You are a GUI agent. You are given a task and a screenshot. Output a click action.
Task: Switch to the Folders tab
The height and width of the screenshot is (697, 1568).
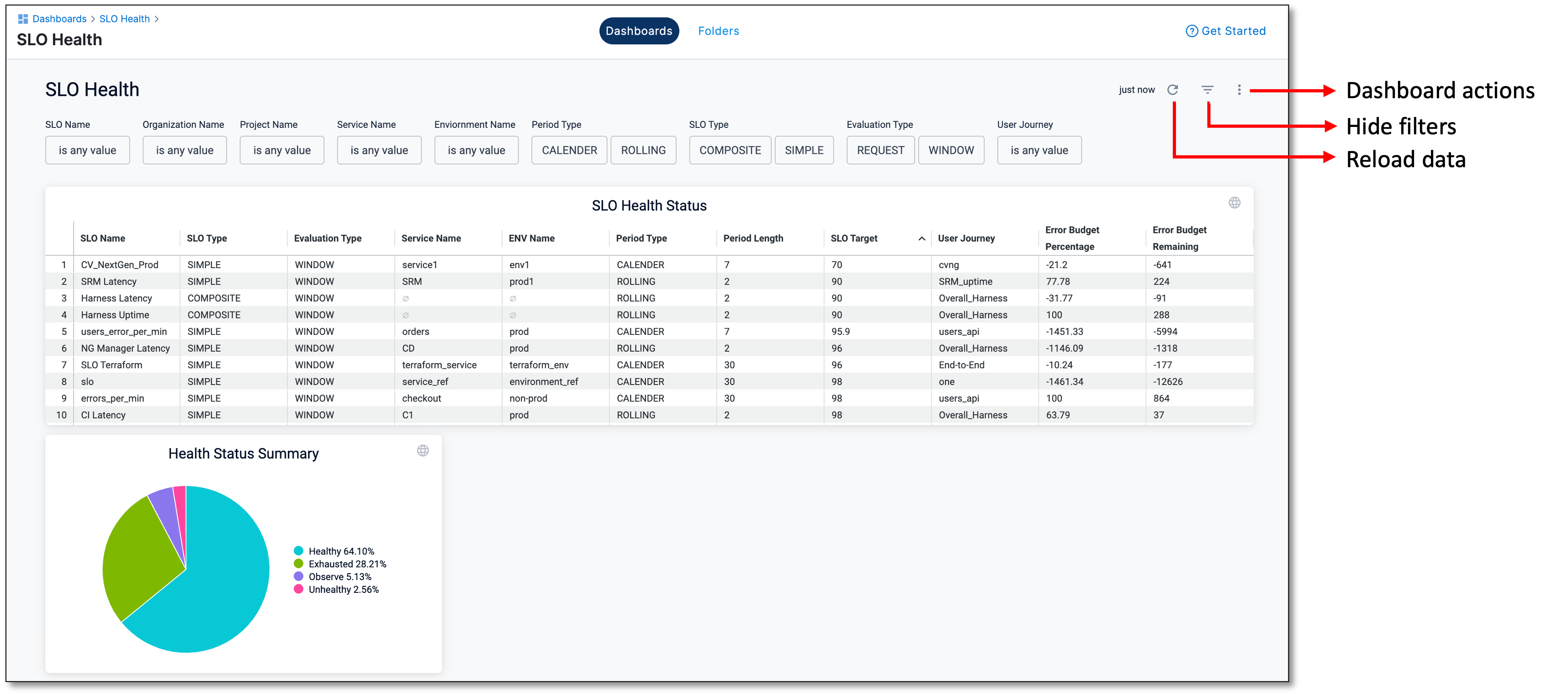(718, 31)
